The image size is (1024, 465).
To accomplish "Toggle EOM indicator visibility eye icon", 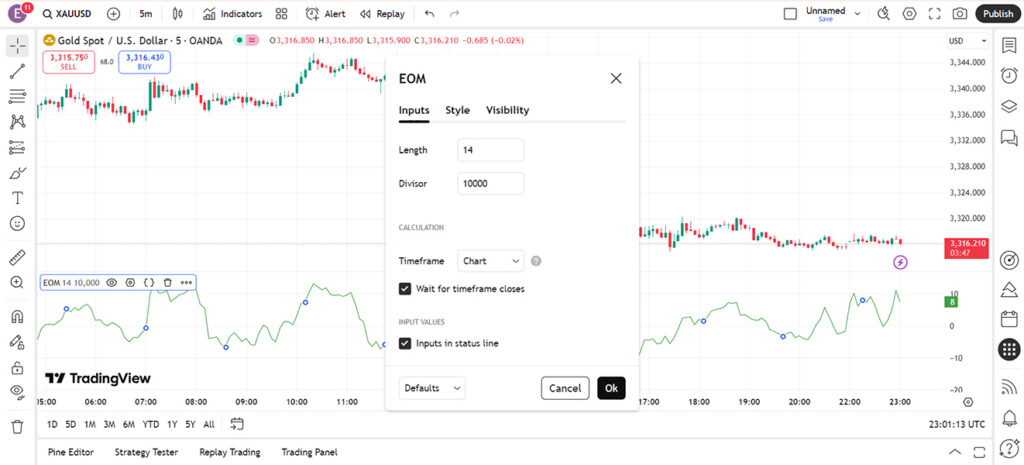I will point(112,283).
